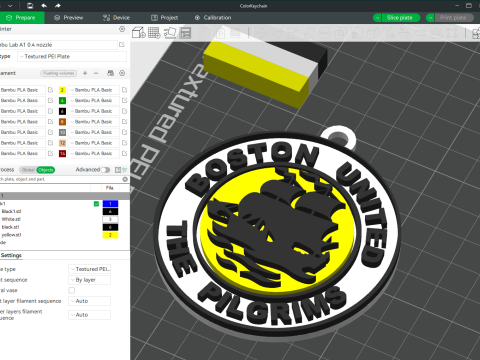The height and width of the screenshot is (360, 480).
Task: Open the Project tab
Action: [x=165, y=18]
